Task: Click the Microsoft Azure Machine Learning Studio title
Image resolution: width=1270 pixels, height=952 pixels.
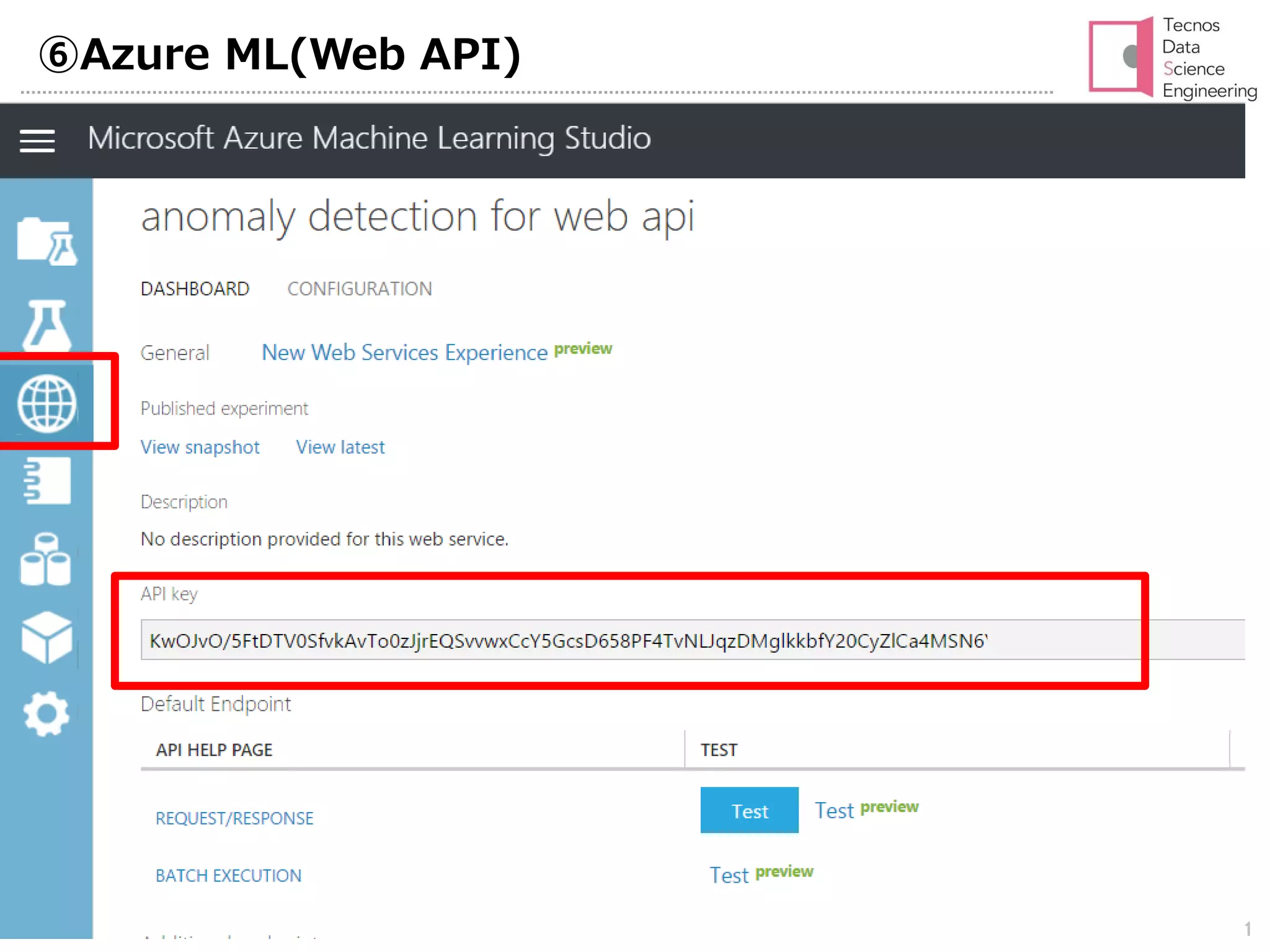Action: click(369, 139)
